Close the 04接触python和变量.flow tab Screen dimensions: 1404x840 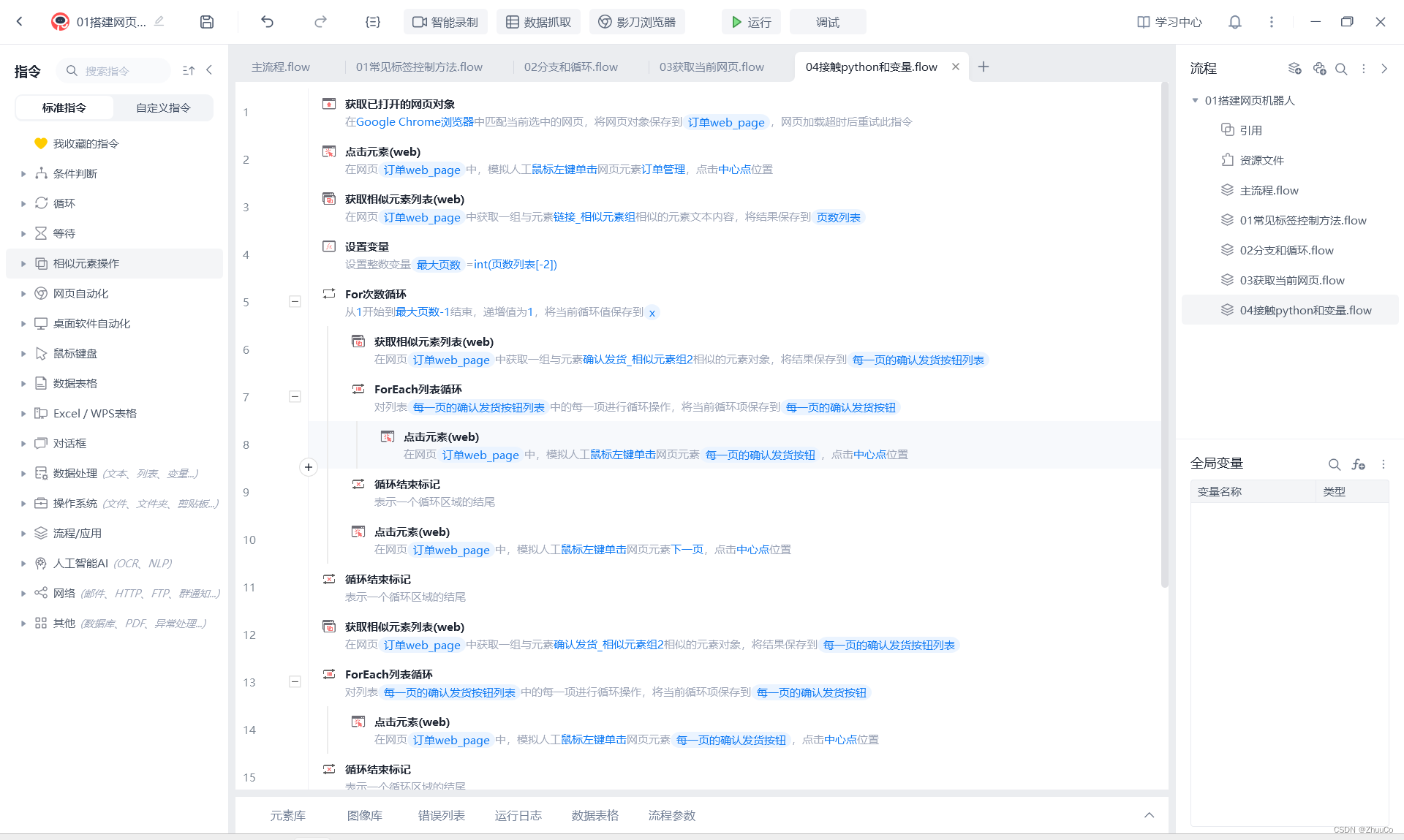tap(955, 67)
